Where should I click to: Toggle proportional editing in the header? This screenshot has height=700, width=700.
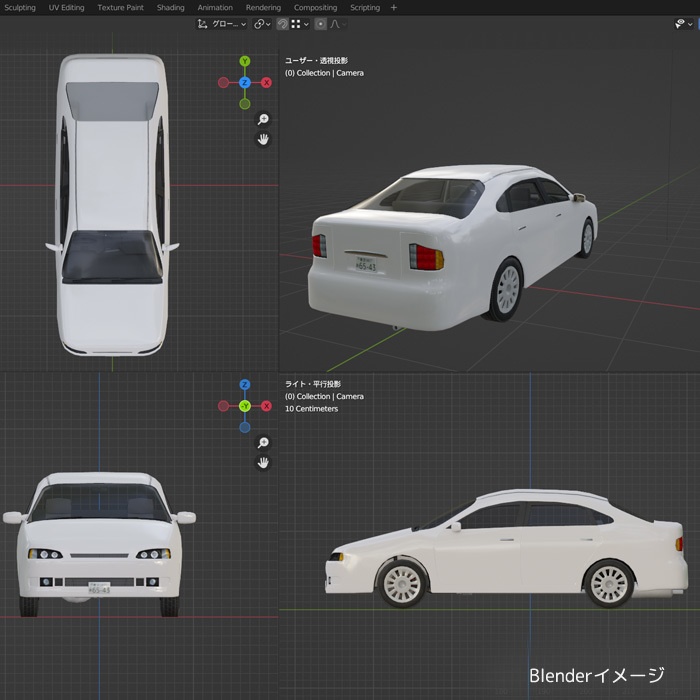320,24
